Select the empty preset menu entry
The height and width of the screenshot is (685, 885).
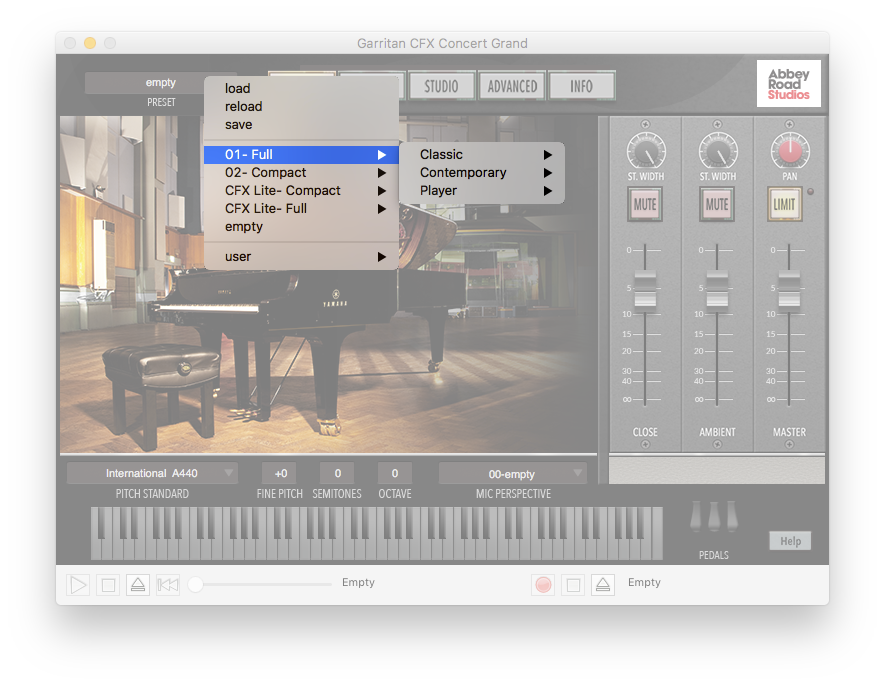(x=301, y=227)
